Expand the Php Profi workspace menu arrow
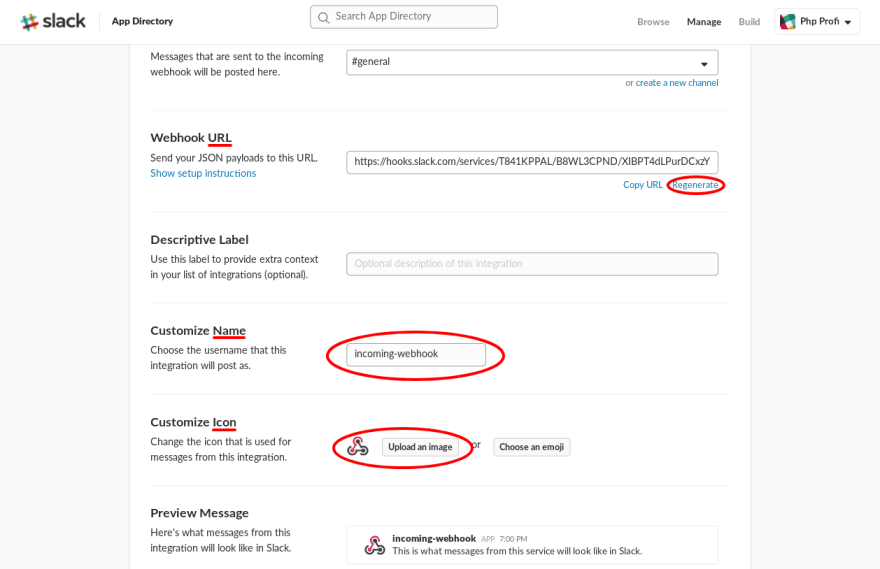The height and width of the screenshot is (569, 880). pyautogui.click(x=847, y=22)
